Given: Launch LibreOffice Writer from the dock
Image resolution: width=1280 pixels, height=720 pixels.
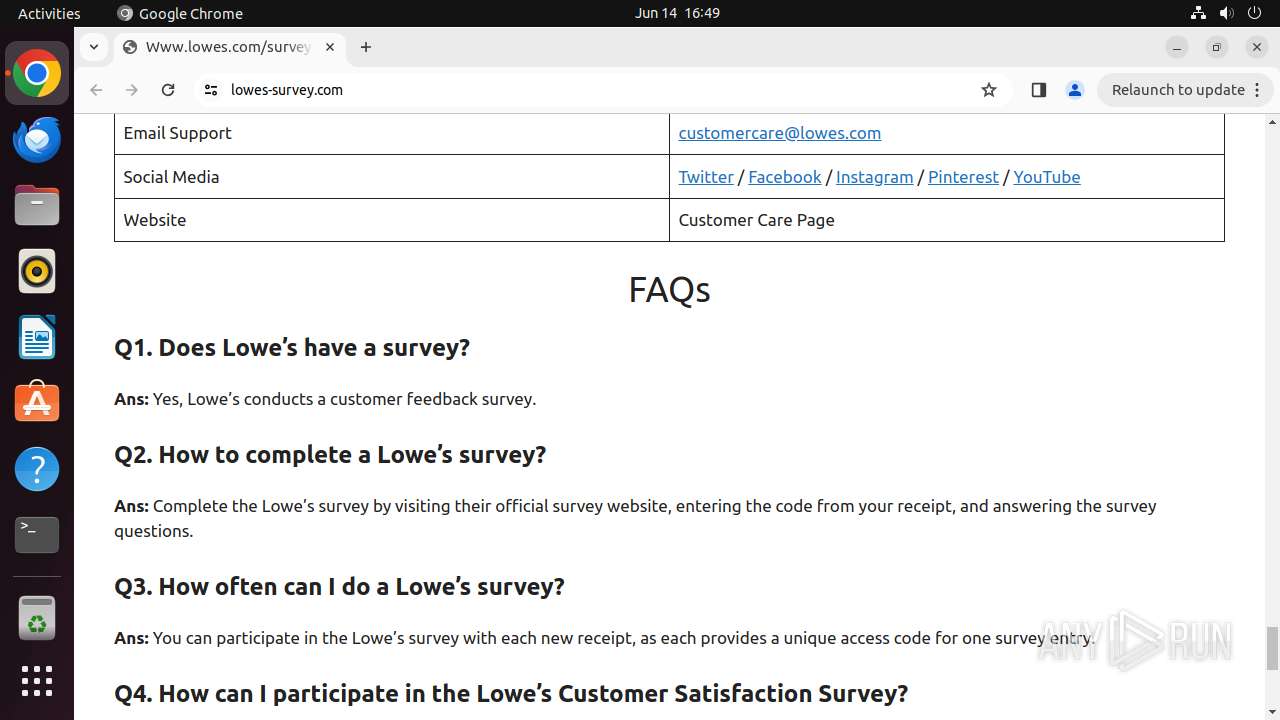Looking at the screenshot, I should point(37,337).
